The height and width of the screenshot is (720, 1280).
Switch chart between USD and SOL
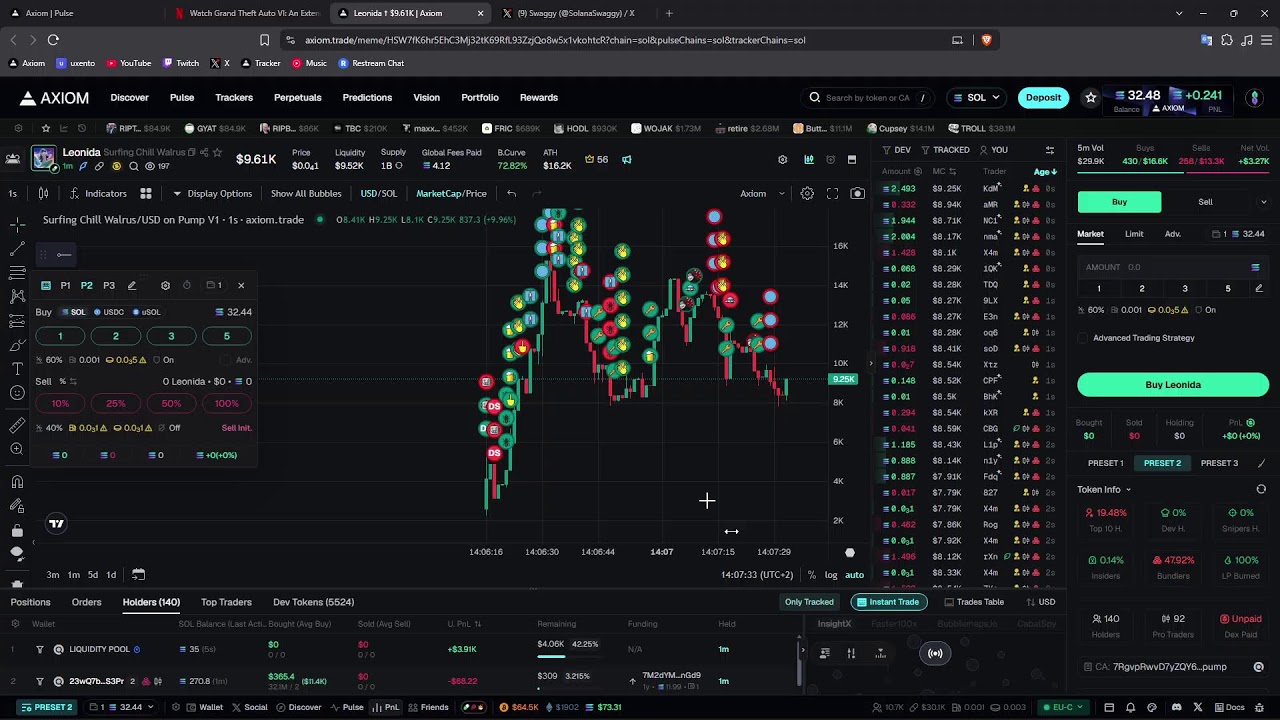coord(378,193)
